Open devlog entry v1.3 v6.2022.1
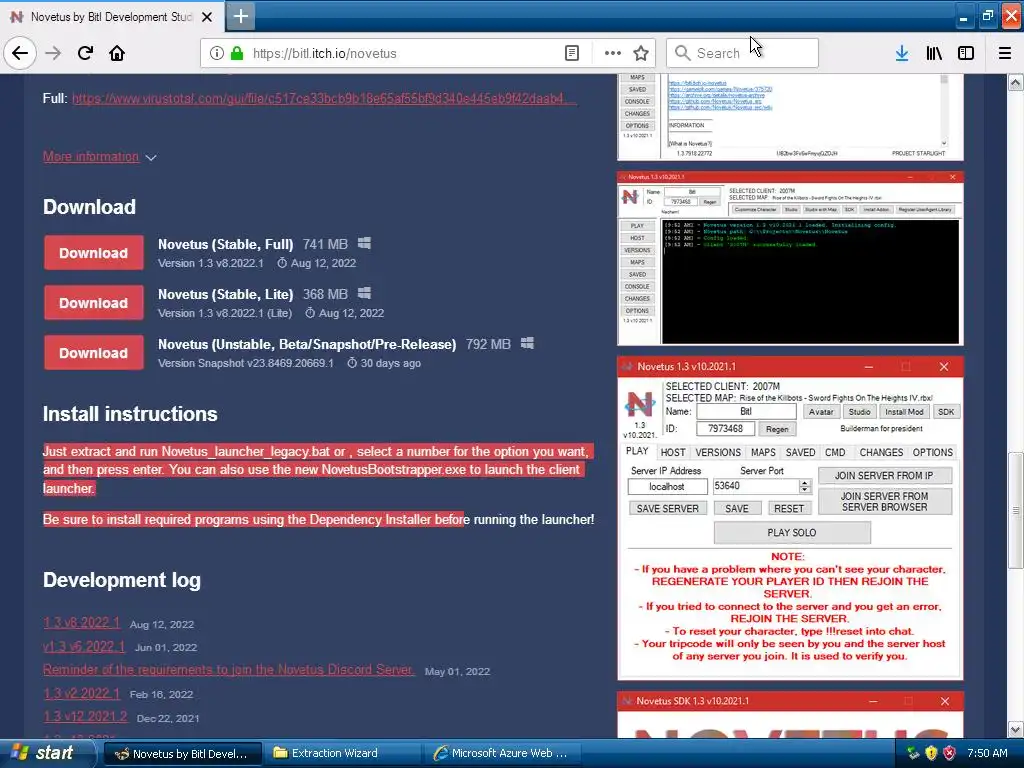The width and height of the screenshot is (1024, 768). coord(84,646)
